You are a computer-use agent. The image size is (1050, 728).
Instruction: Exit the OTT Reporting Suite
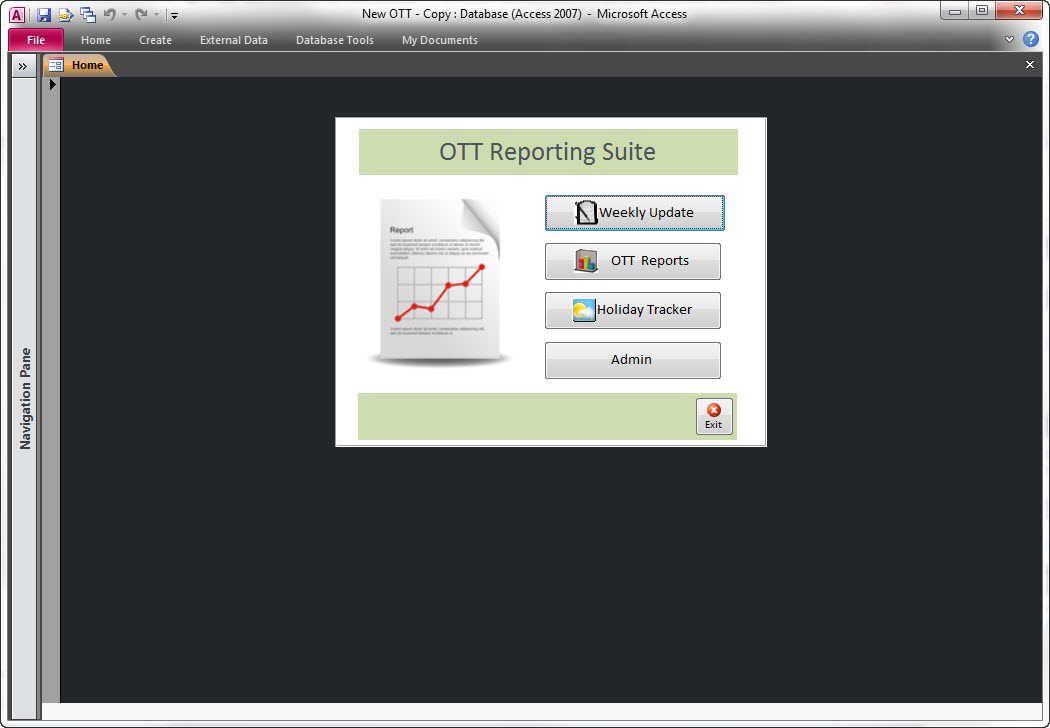(714, 417)
